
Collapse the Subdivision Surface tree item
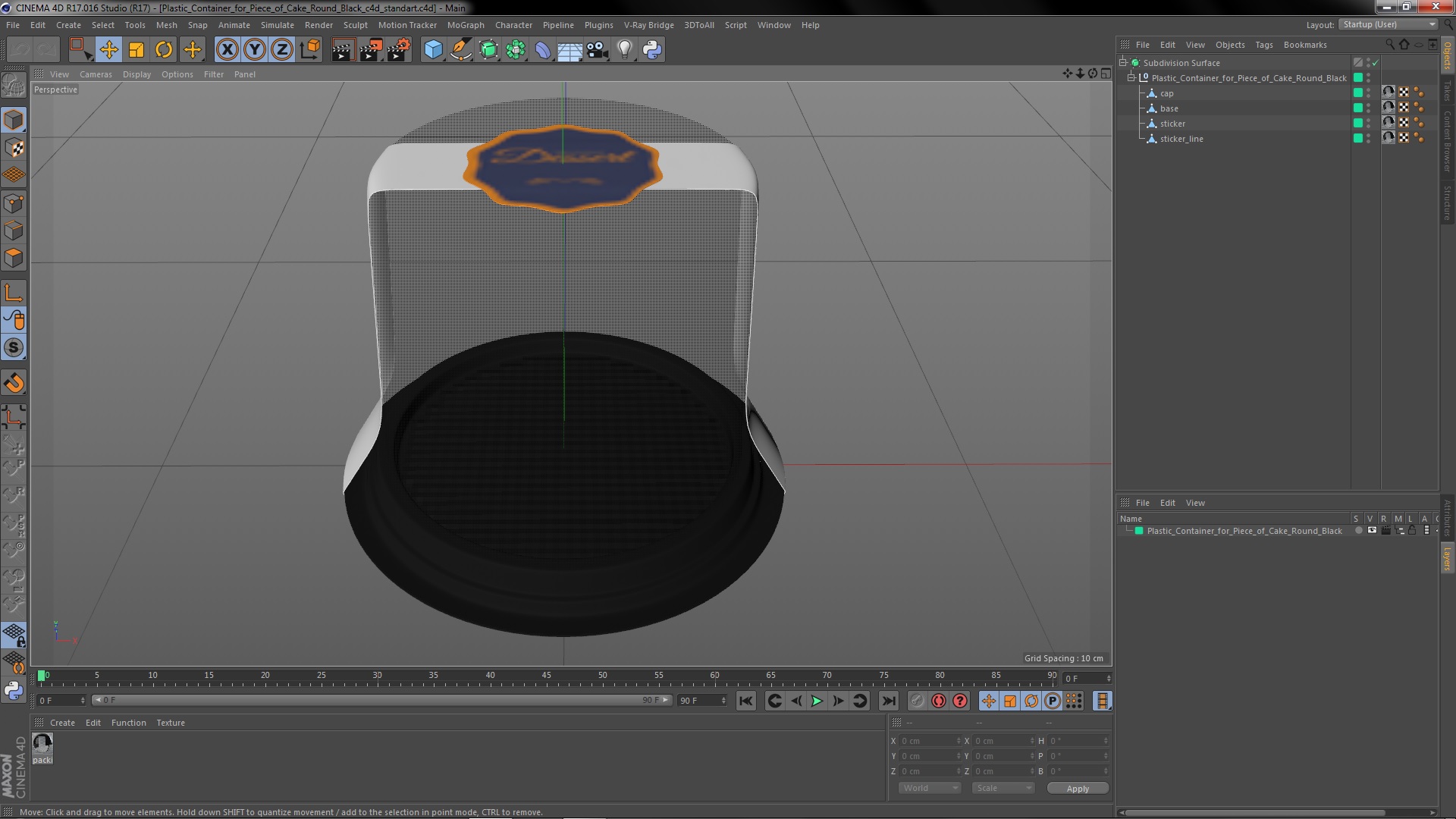coord(1124,63)
